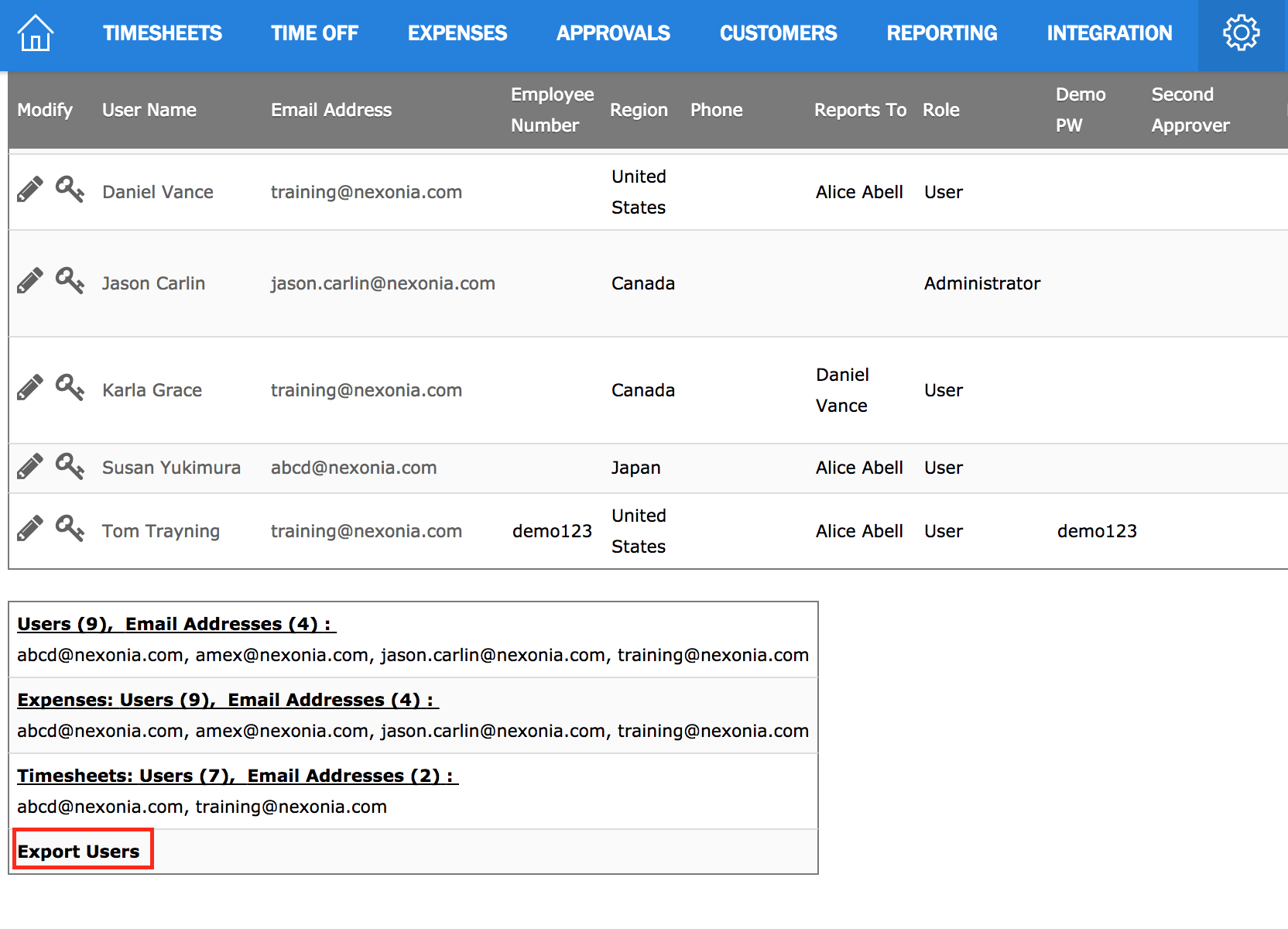Edit Jason Carlin using pencil icon

click(30, 282)
